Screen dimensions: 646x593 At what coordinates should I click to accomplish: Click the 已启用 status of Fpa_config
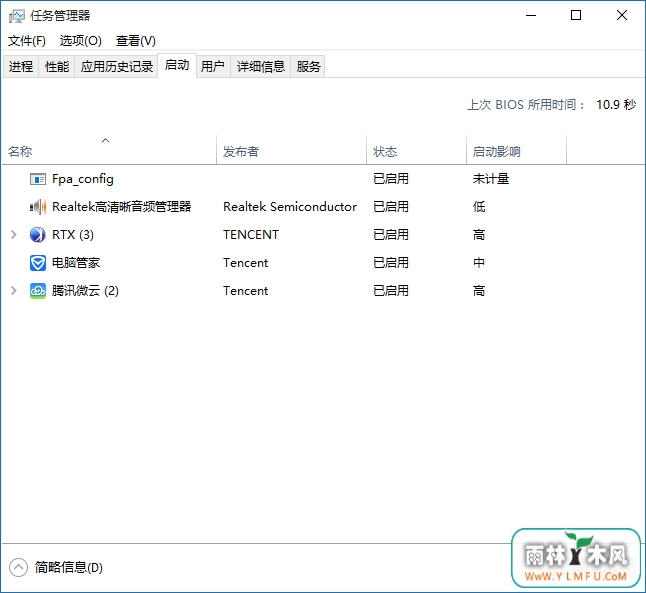[x=391, y=179]
